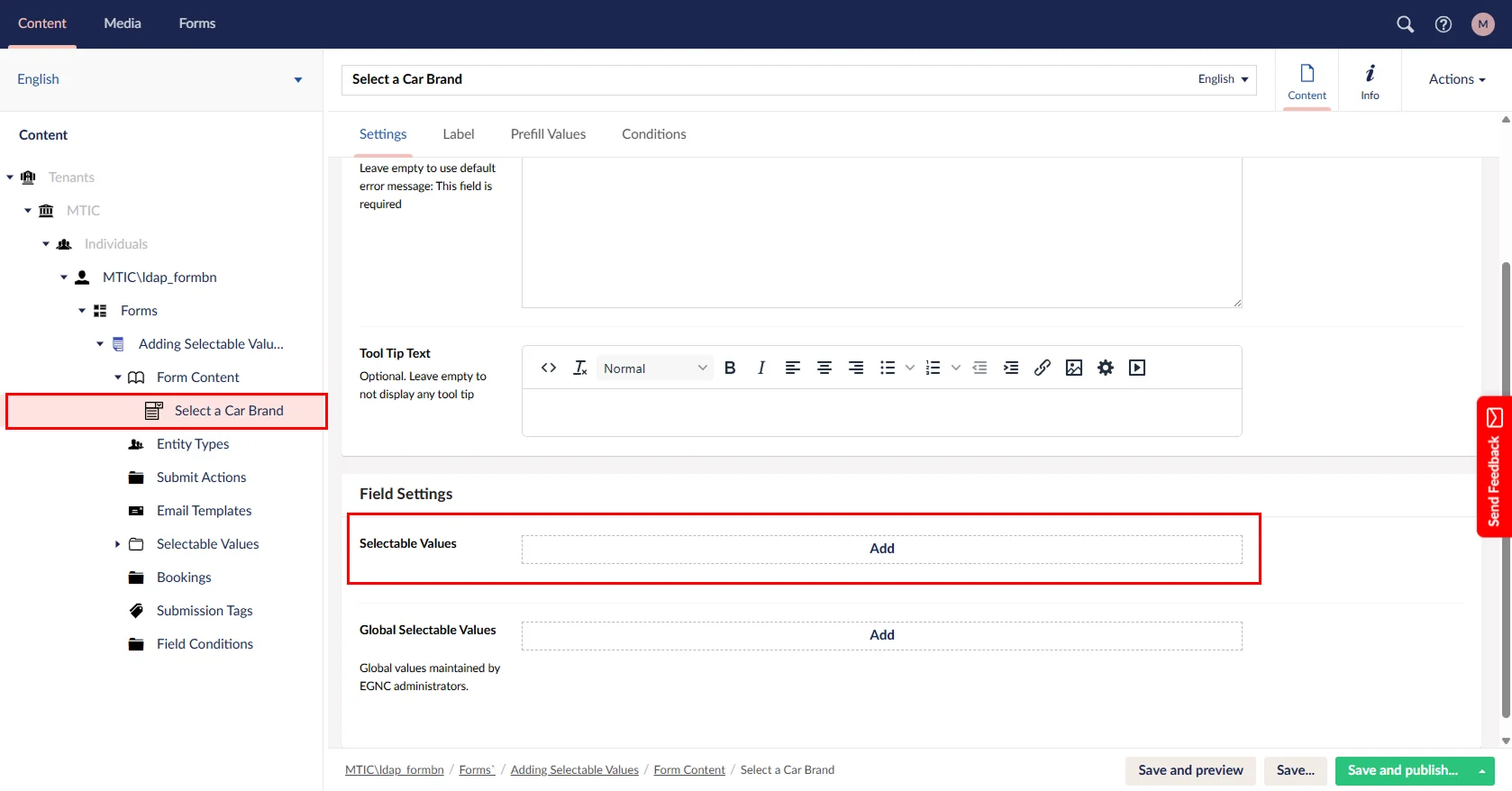Expand the Selectable Values tree folder
Image resolution: width=1512 pixels, height=791 pixels.
pos(117,544)
